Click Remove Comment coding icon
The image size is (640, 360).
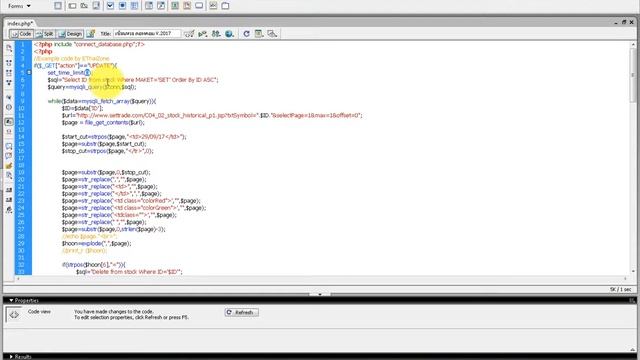9,156
